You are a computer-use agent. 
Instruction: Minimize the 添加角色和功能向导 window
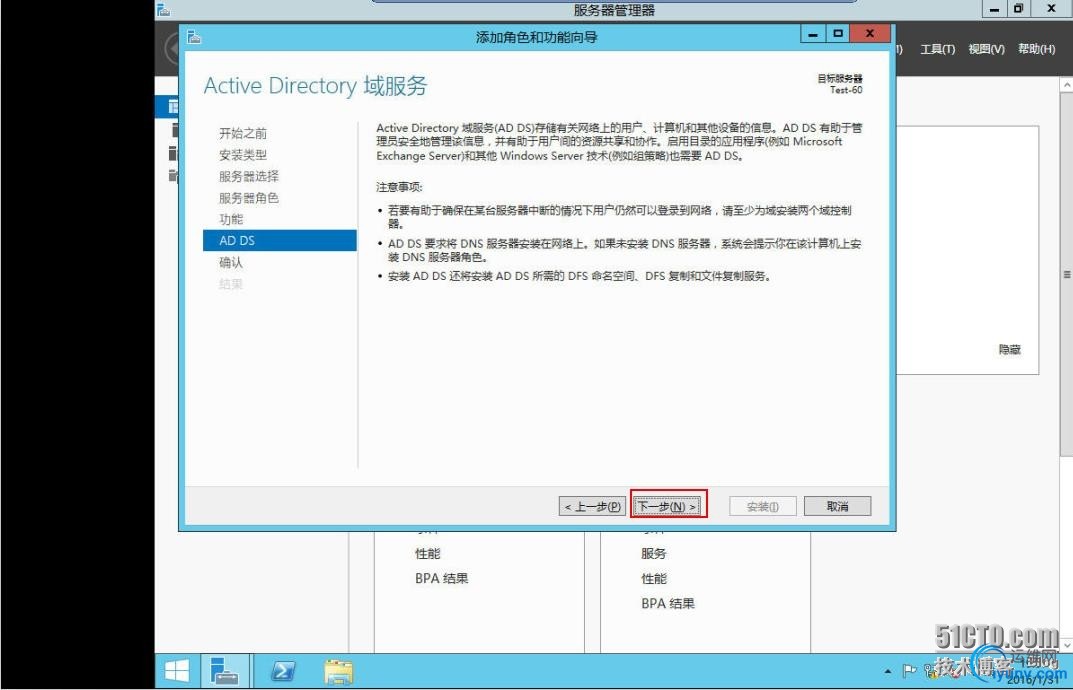pos(813,34)
